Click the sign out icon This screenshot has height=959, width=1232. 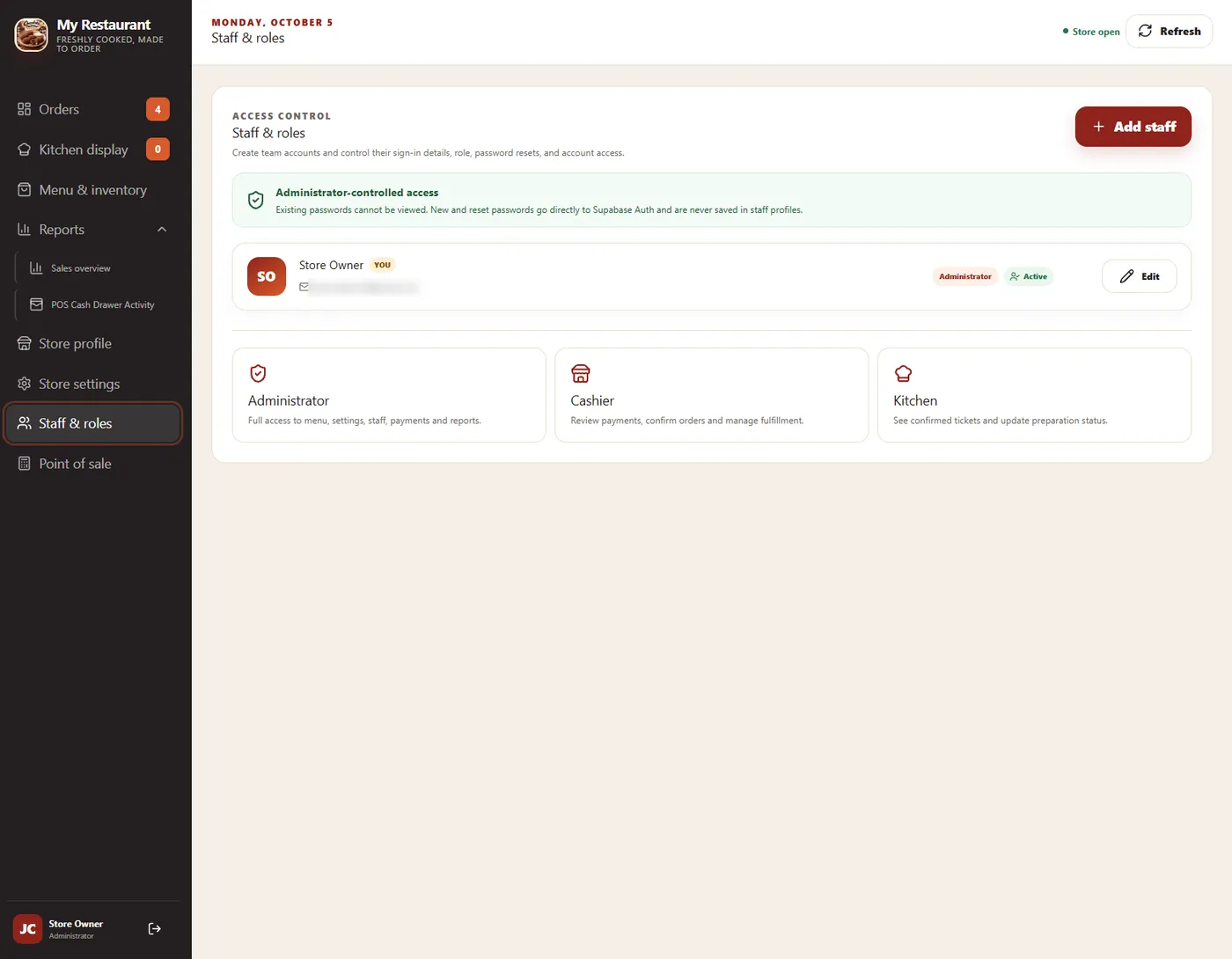coord(155,929)
